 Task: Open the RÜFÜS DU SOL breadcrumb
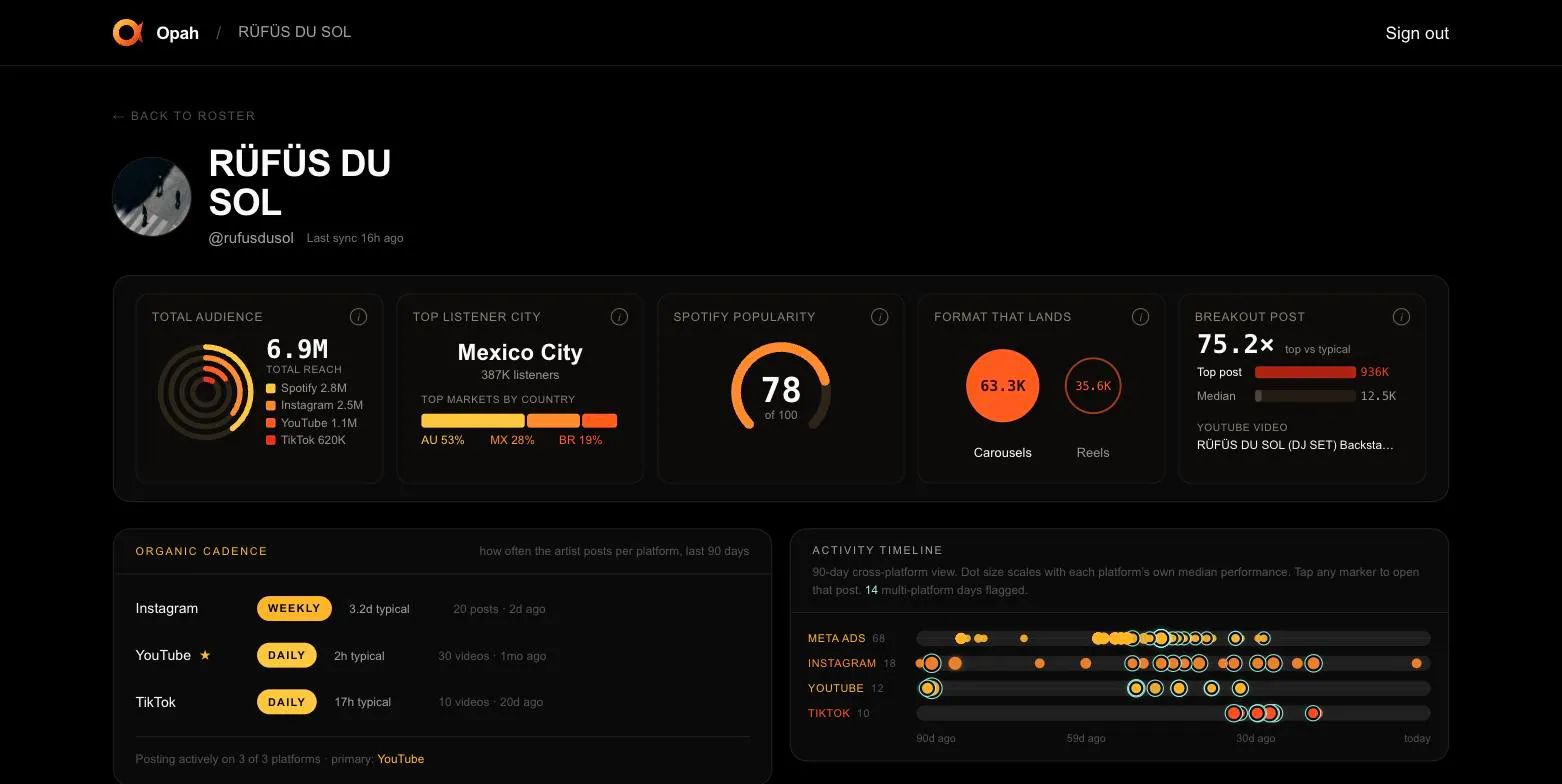295,32
